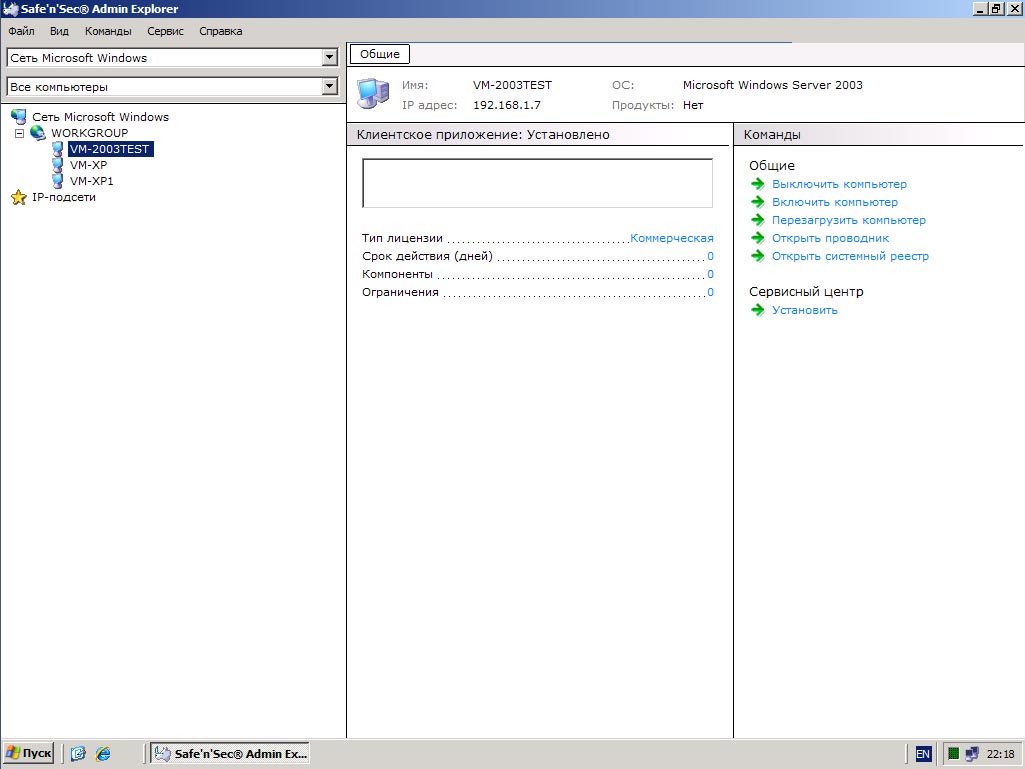
Task: Click the Срок действия (дней) value 0
Action: (x=711, y=256)
